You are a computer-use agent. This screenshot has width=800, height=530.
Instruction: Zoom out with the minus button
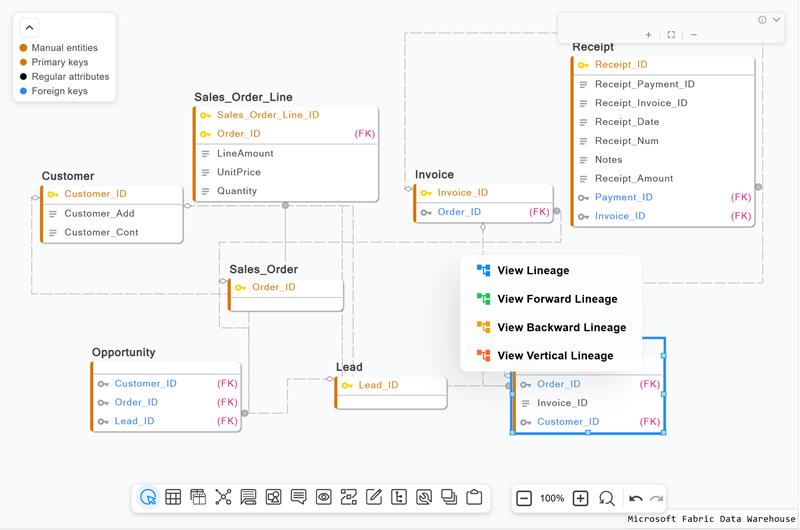click(524, 498)
